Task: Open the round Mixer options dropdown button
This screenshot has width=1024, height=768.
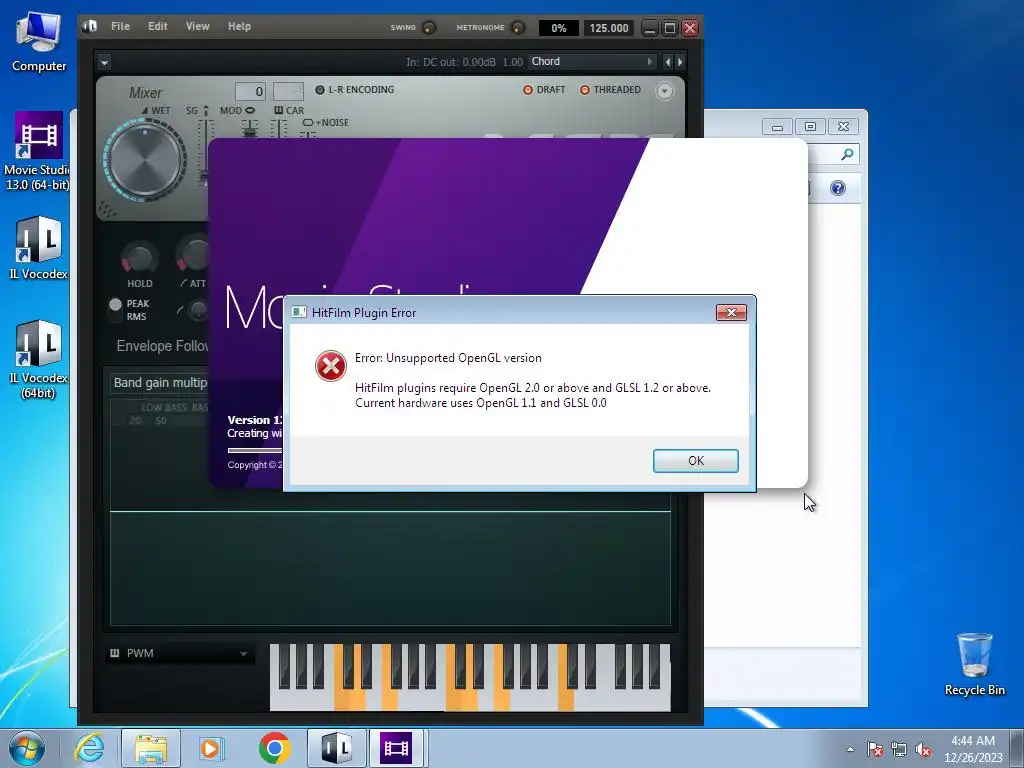Action: [664, 91]
